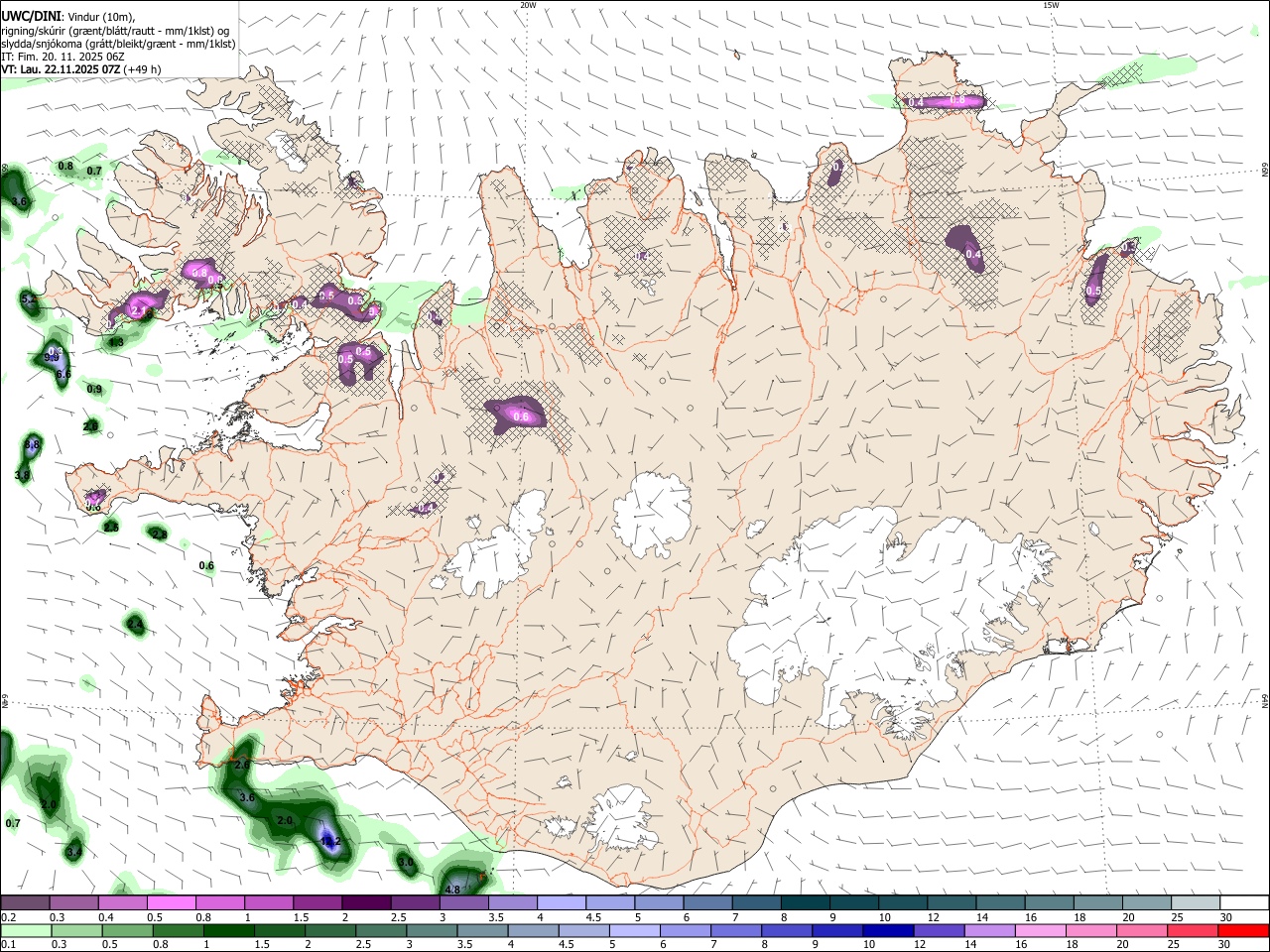Click the light pink 16 swatch in lower scale

pyautogui.click(x=1040, y=930)
